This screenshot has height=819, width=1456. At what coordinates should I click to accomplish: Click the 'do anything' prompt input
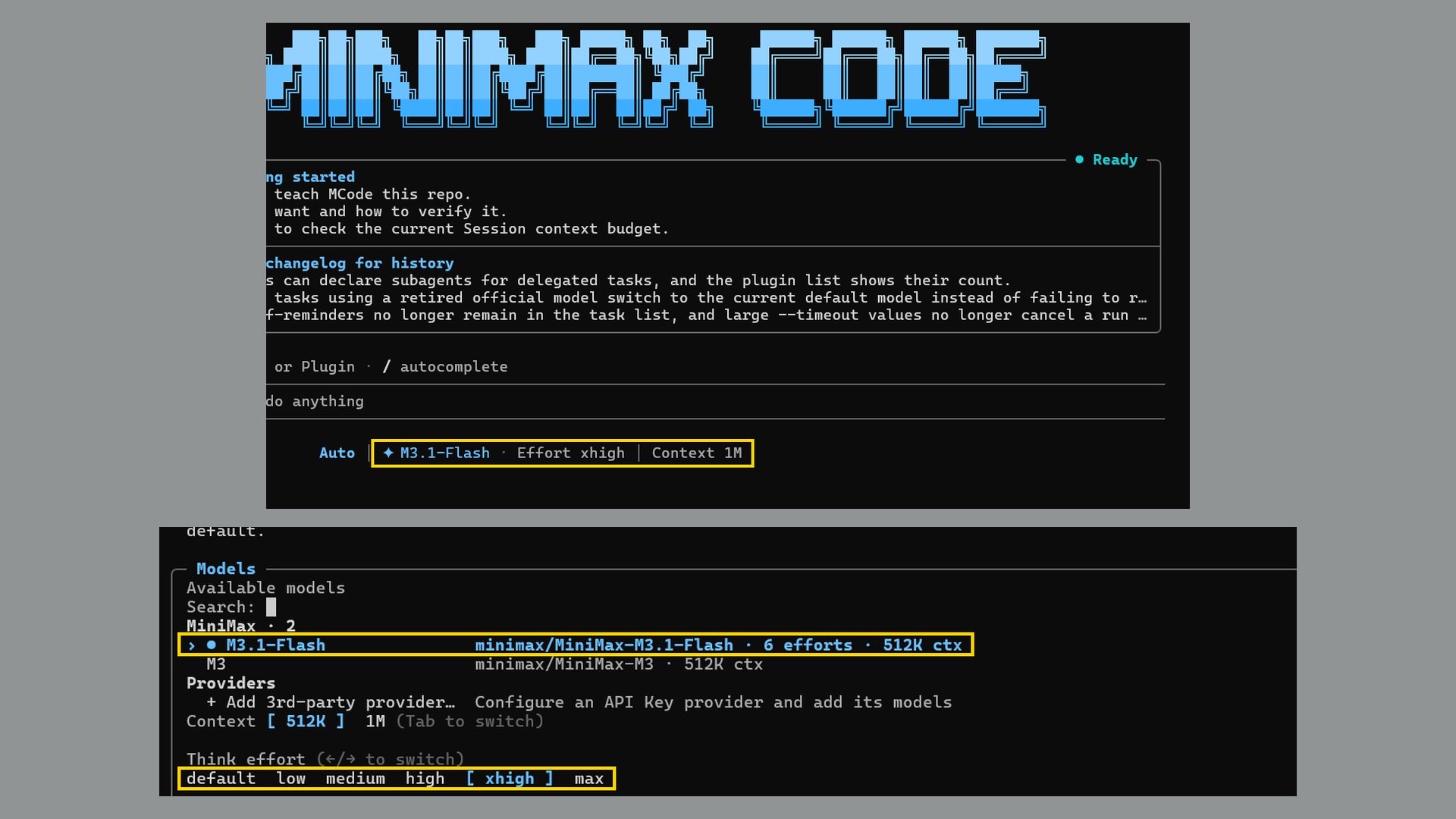pyautogui.click(x=715, y=401)
